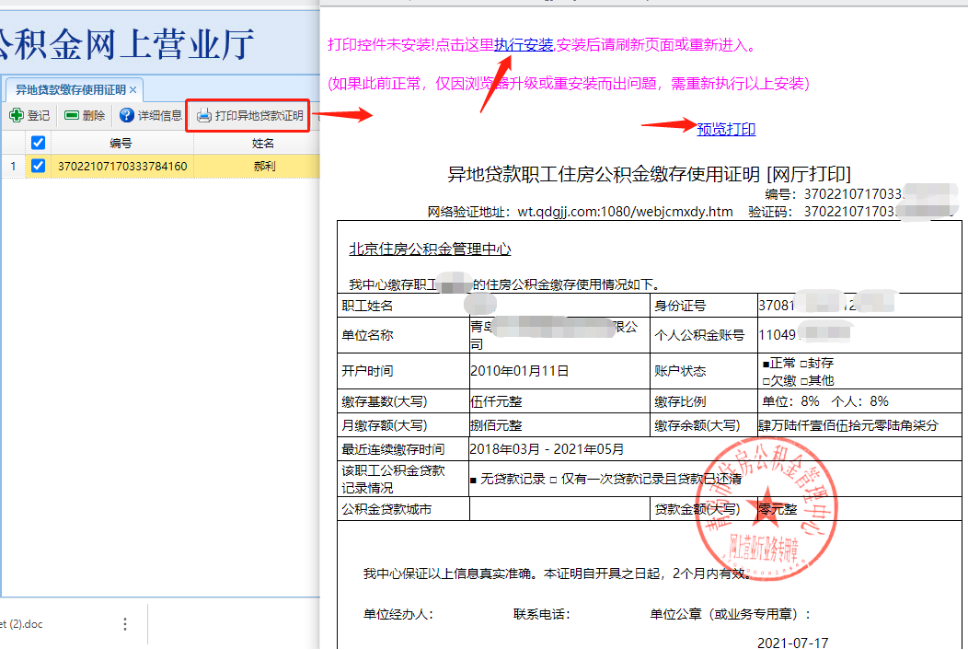
Task: Open the three-dot menu of the downloaded doc
Action: pos(125,624)
